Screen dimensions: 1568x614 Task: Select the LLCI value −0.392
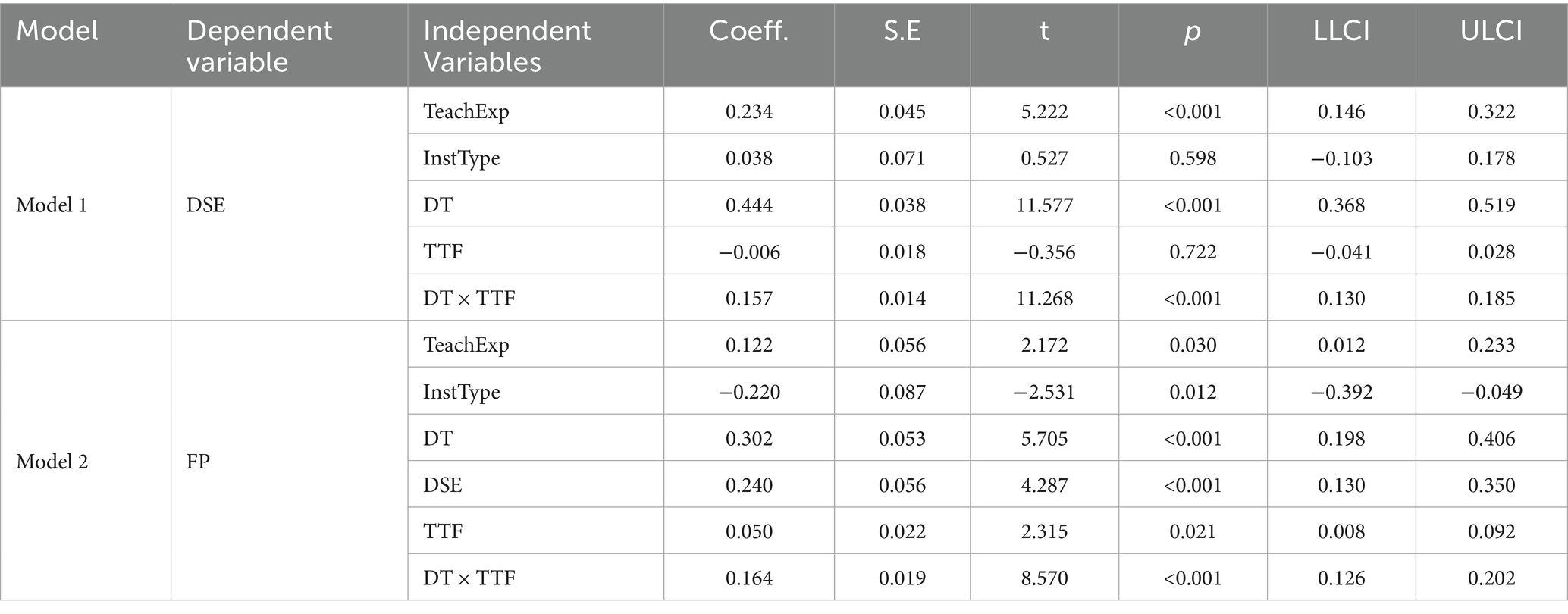1341,392
